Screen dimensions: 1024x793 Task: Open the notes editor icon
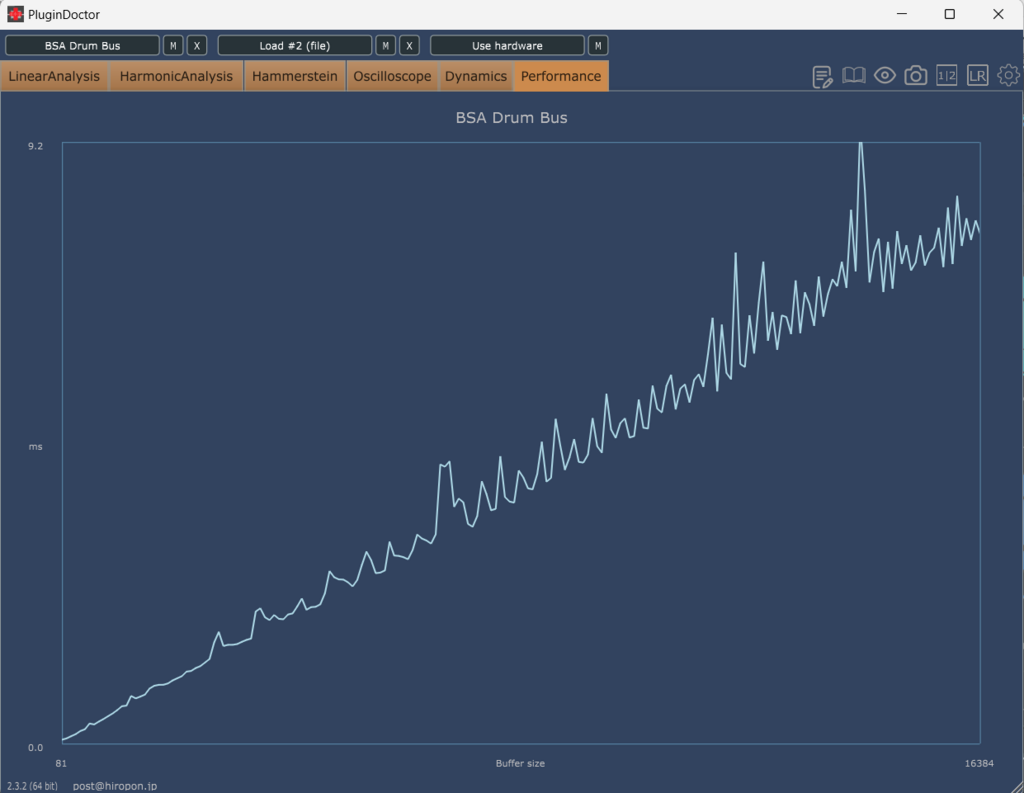click(x=822, y=76)
